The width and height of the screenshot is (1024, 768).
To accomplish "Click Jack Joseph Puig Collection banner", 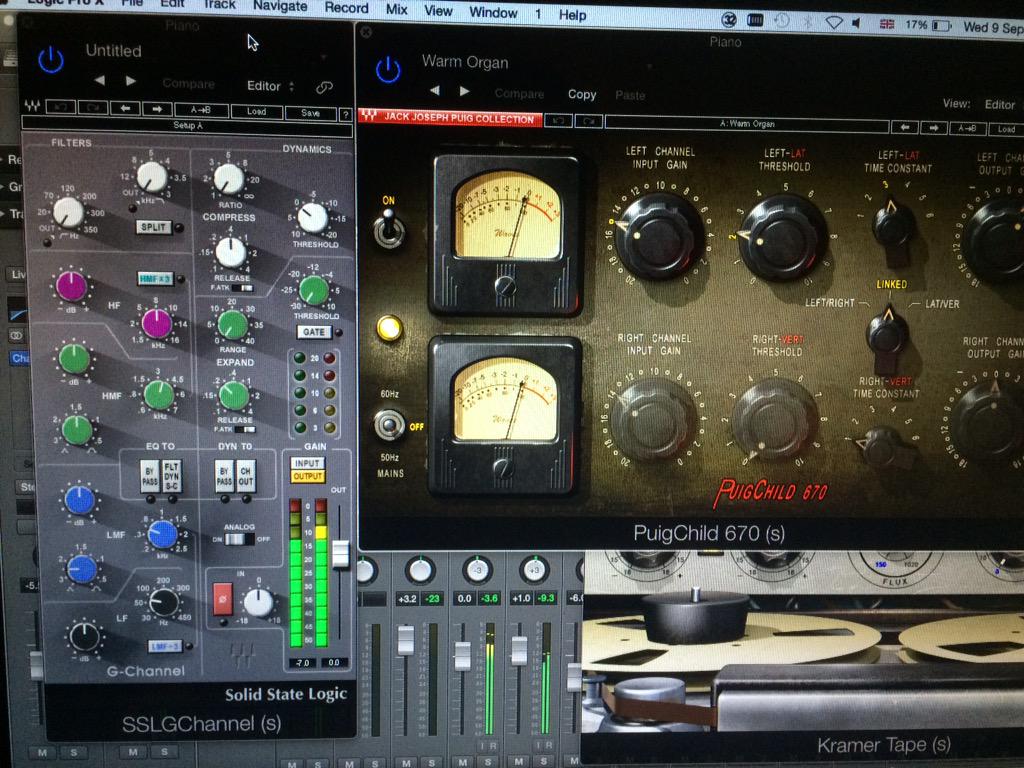I will 451,118.
